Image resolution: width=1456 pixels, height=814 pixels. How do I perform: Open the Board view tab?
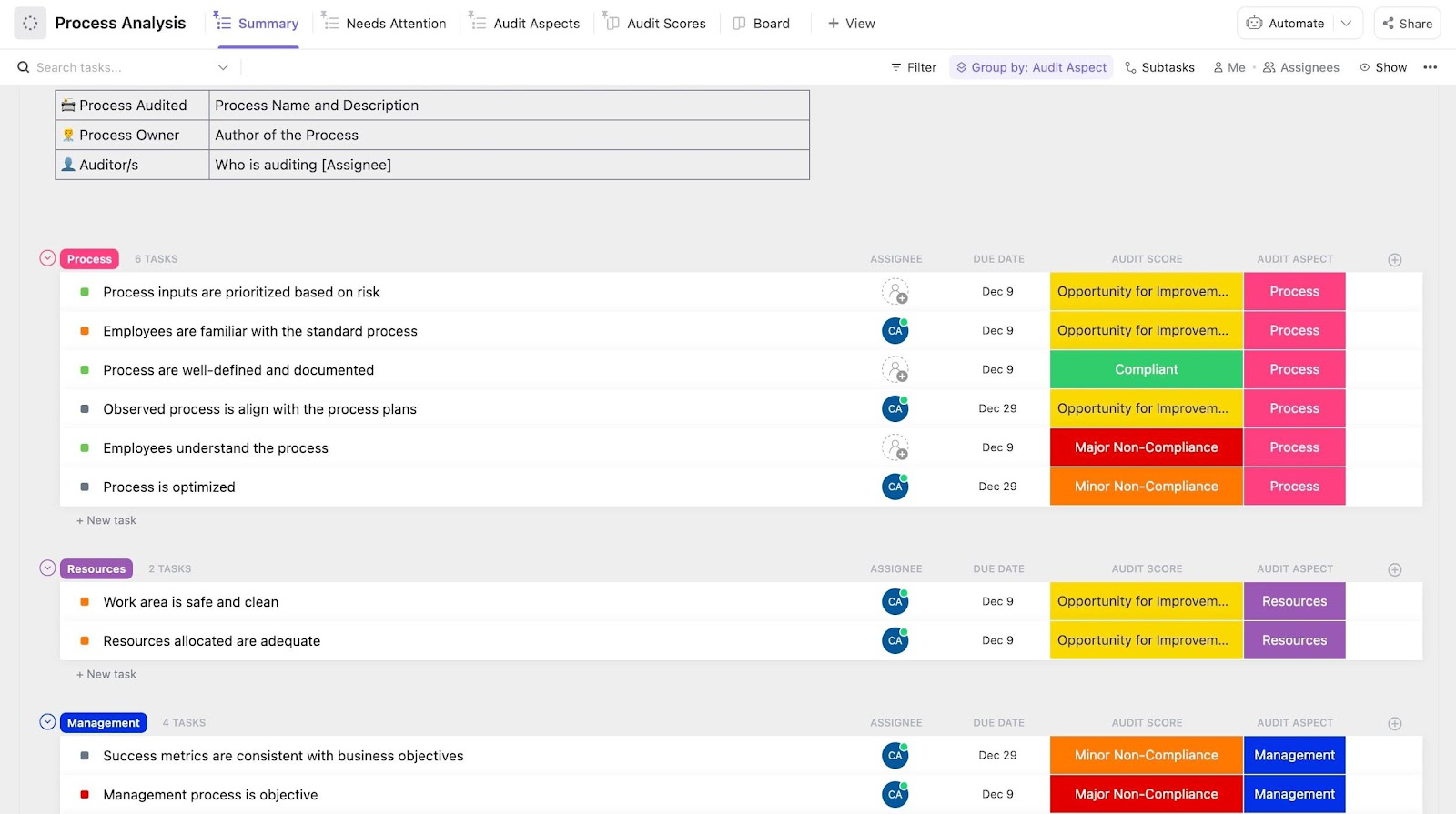click(762, 24)
